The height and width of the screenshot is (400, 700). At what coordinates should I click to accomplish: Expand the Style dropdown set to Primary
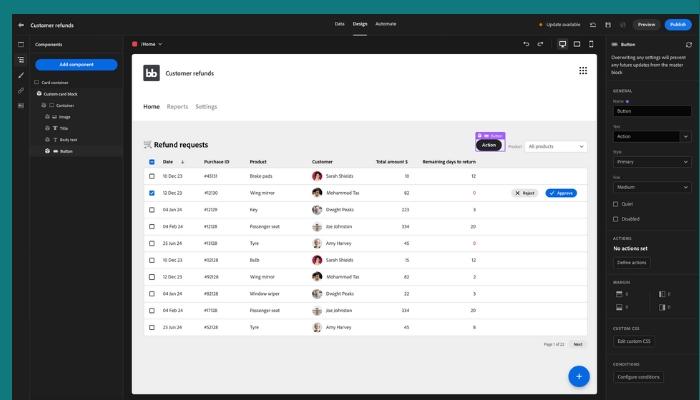click(x=651, y=161)
